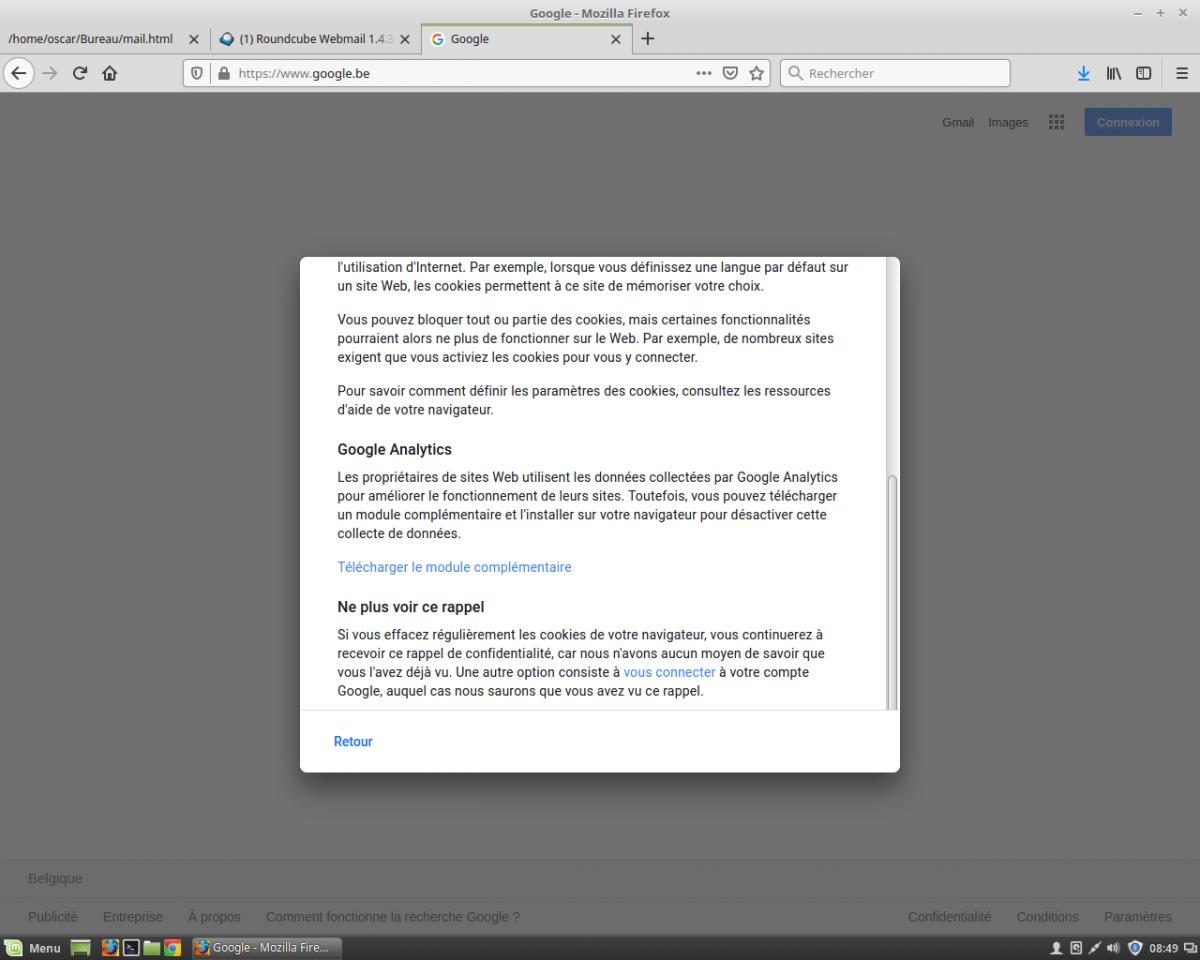Open the user applet in system tray
Image resolution: width=1200 pixels, height=960 pixels.
[x=1056, y=948]
